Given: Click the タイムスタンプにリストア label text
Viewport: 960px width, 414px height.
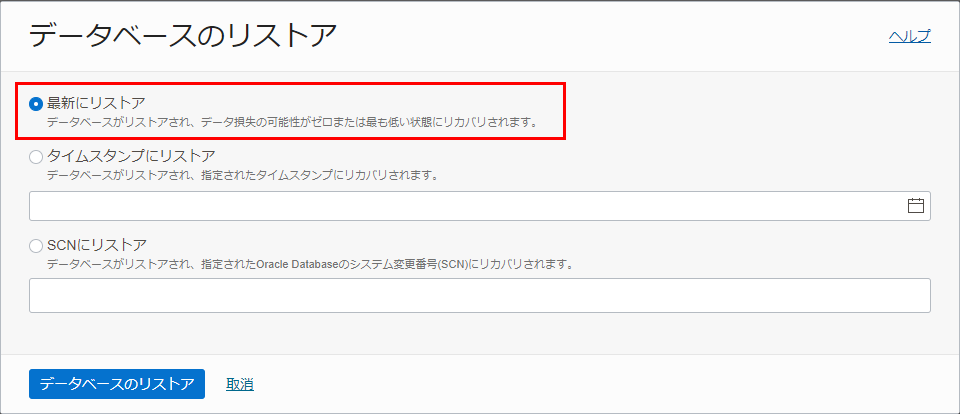Looking at the screenshot, I should pos(130,156).
